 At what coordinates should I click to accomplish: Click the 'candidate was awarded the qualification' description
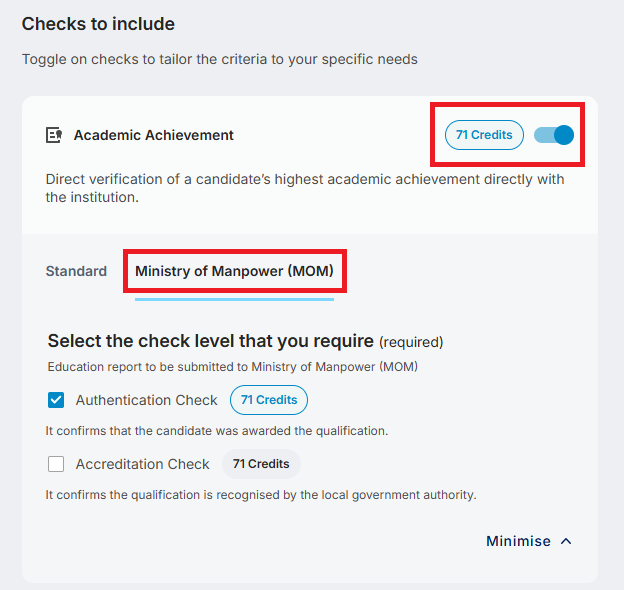(216, 431)
